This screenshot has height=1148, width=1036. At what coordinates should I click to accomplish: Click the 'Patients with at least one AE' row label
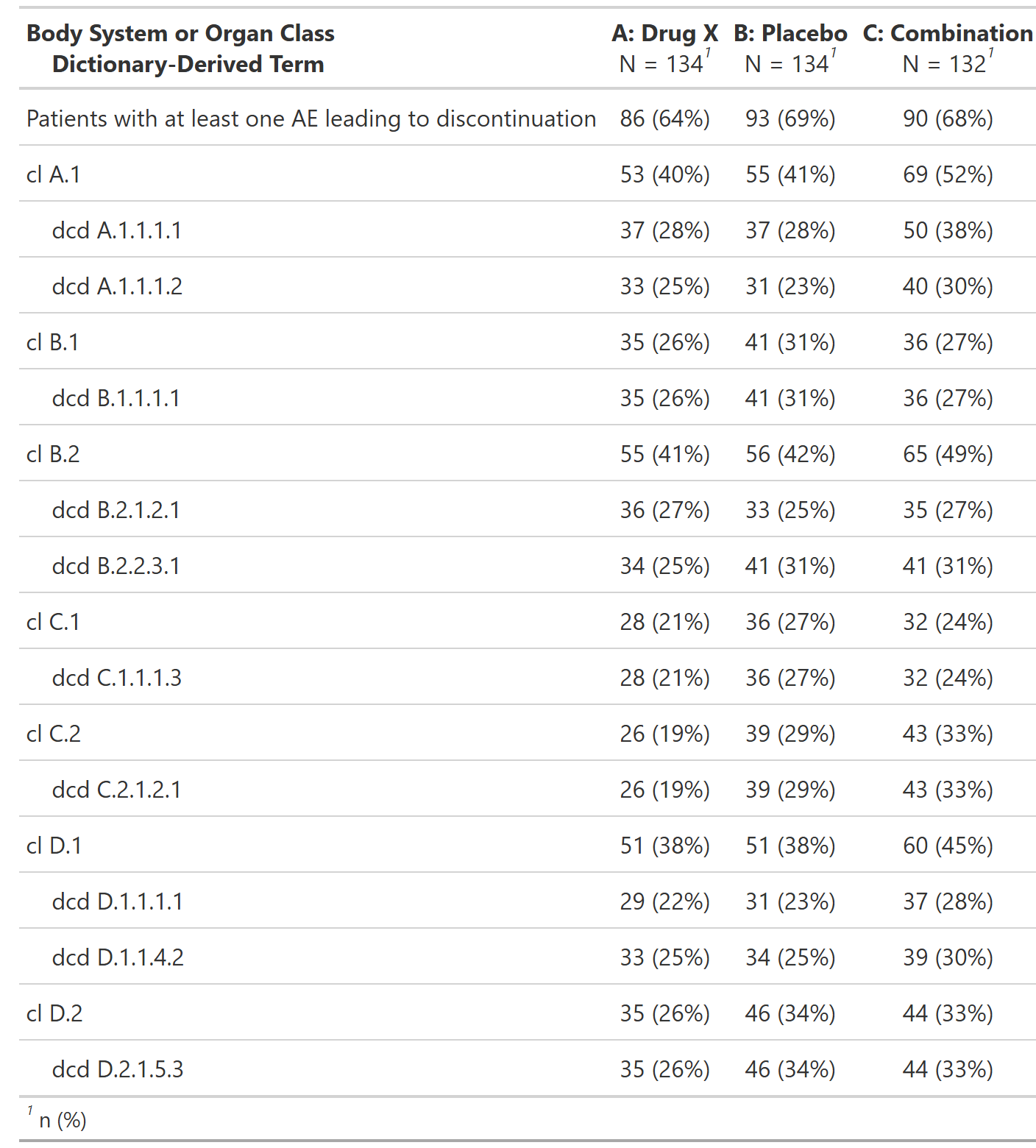click(x=311, y=118)
